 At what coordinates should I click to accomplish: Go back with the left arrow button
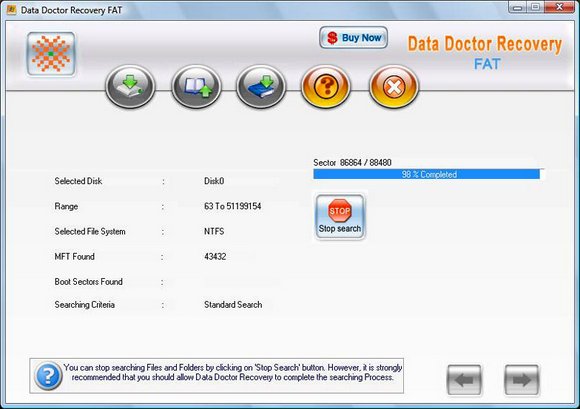pyautogui.click(x=464, y=380)
